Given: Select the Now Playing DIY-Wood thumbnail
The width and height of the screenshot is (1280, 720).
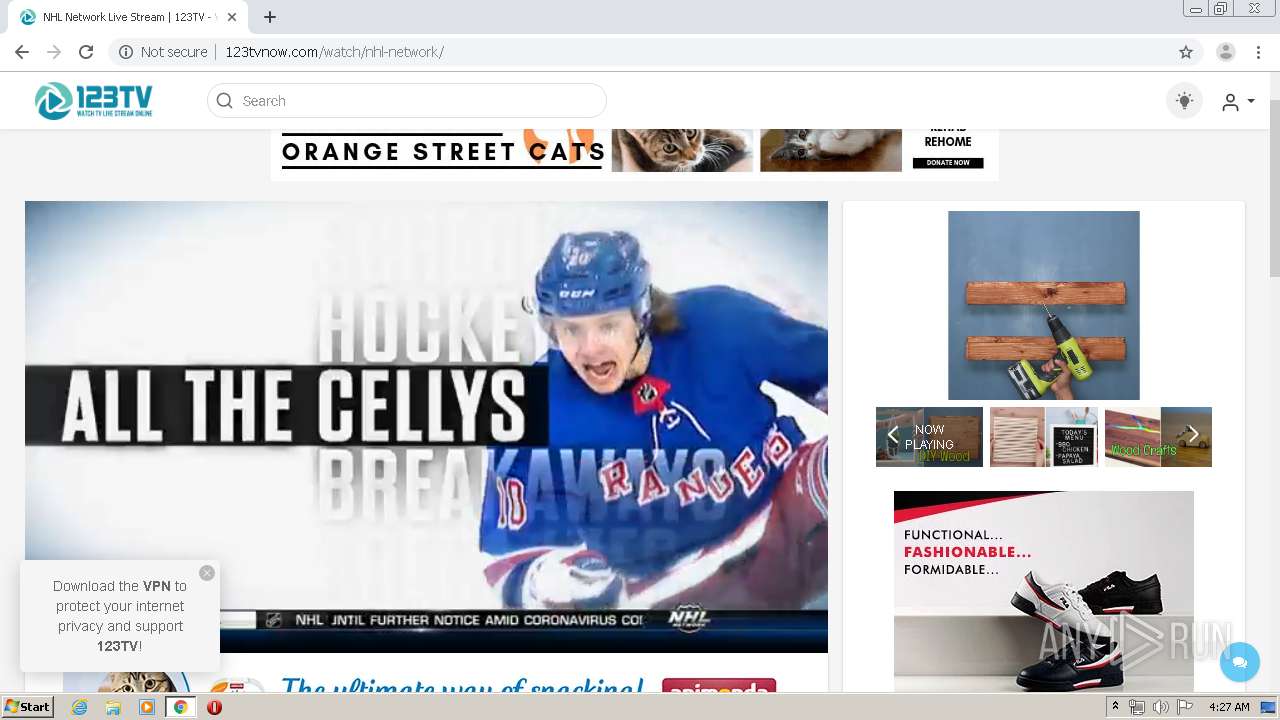Looking at the screenshot, I should coord(930,437).
